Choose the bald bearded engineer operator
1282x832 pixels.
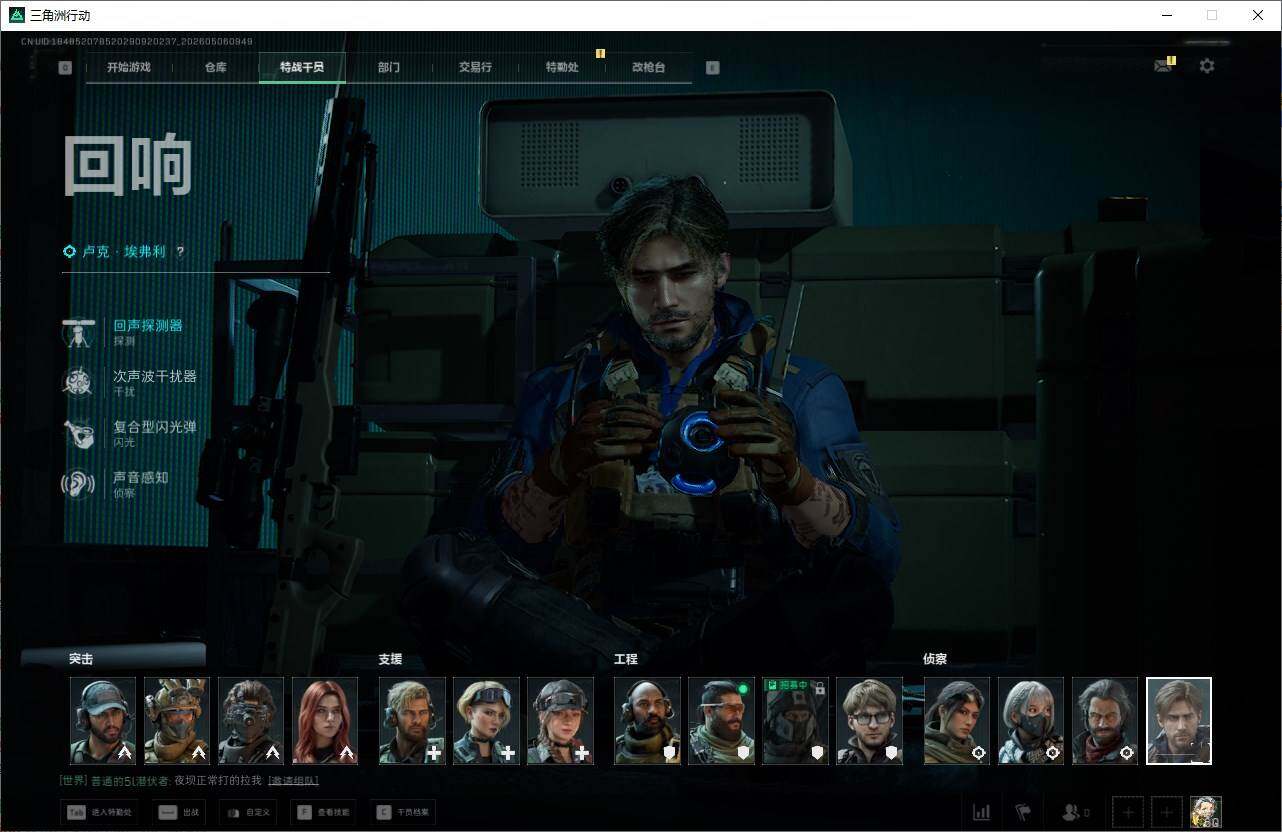pos(647,721)
